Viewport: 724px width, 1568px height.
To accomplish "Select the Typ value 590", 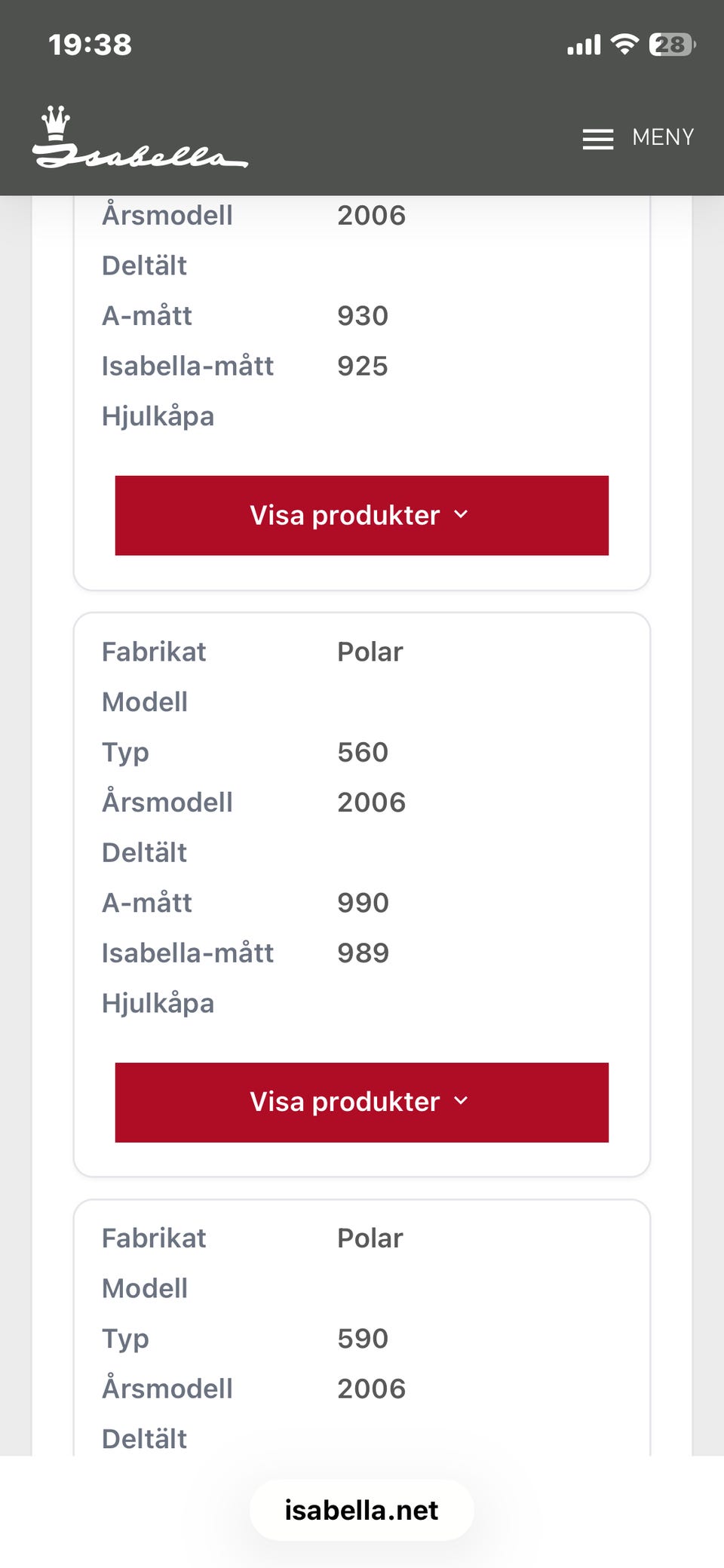I will tap(363, 1338).
